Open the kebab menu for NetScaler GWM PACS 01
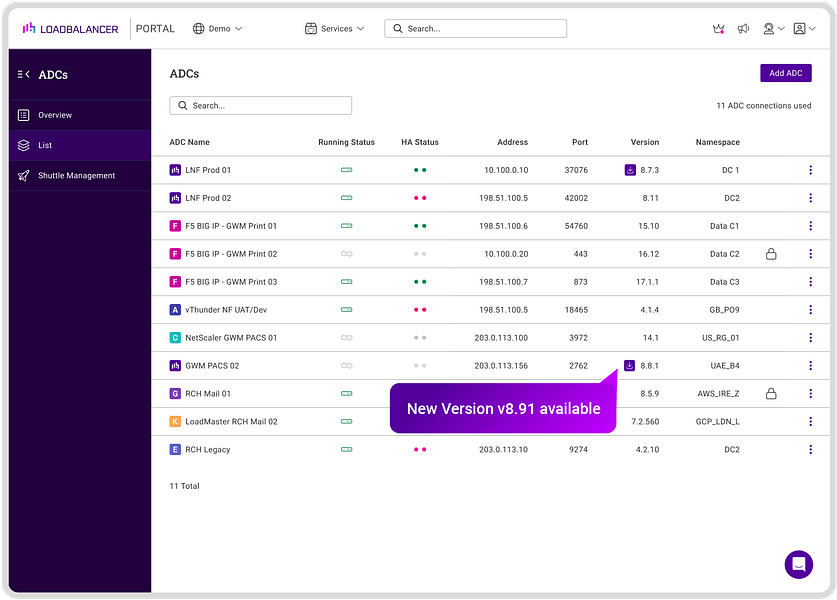Image resolution: width=837 pixels, height=600 pixels. (811, 338)
